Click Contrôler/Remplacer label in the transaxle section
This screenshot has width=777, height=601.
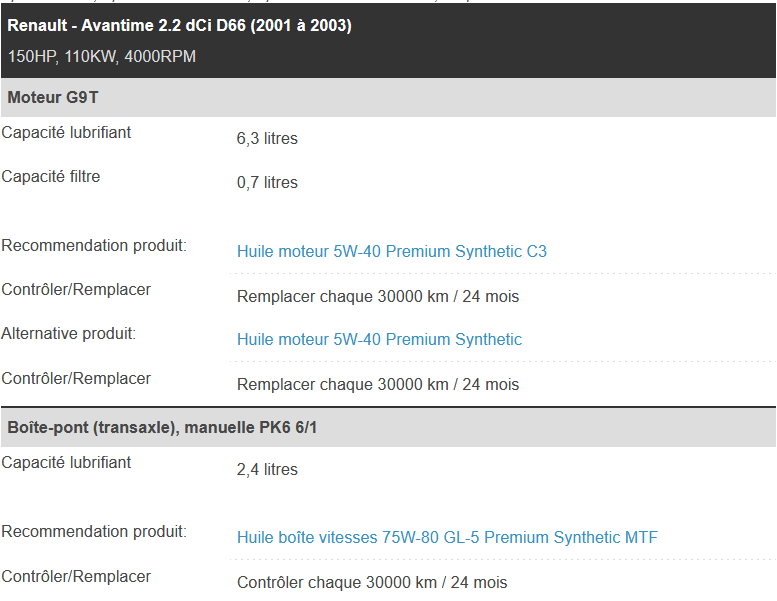tap(76, 577)
